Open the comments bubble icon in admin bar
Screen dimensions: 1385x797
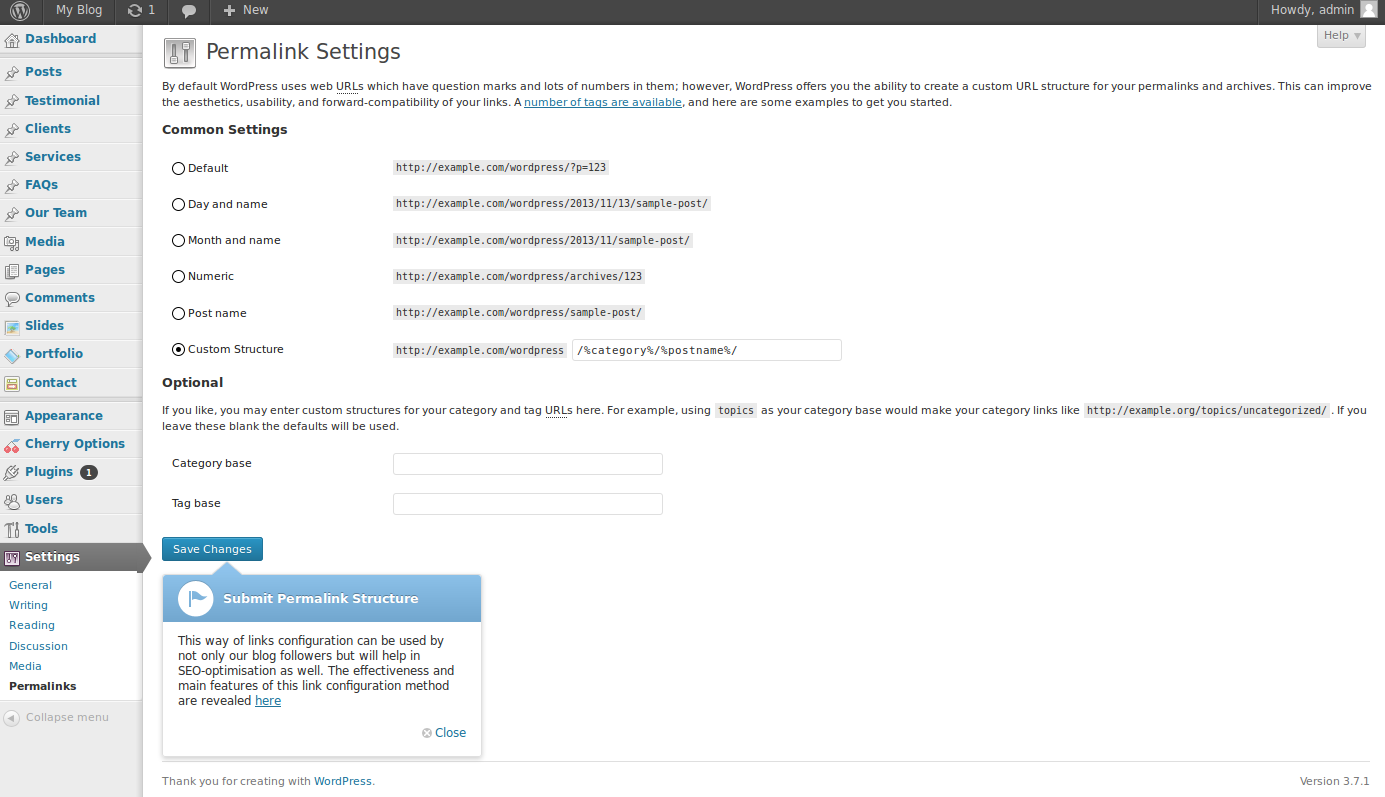[189, 11]
